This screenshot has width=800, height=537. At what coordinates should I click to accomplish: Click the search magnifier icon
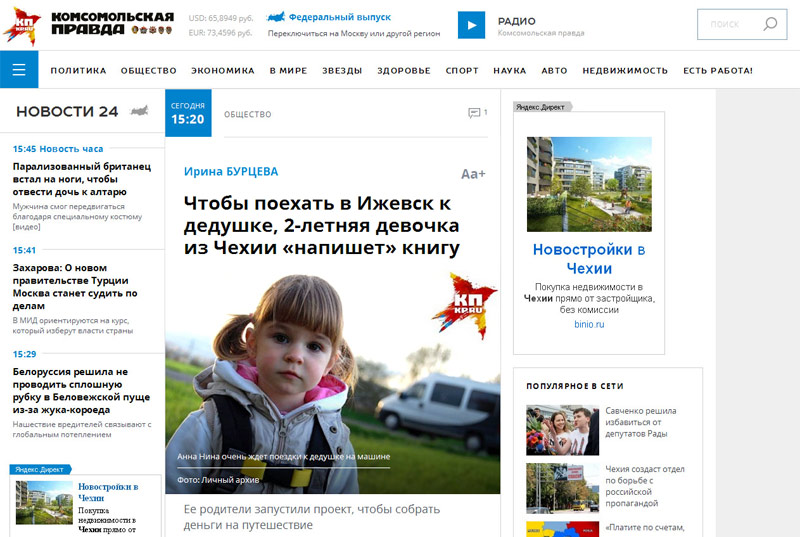[x=770, y=23]
